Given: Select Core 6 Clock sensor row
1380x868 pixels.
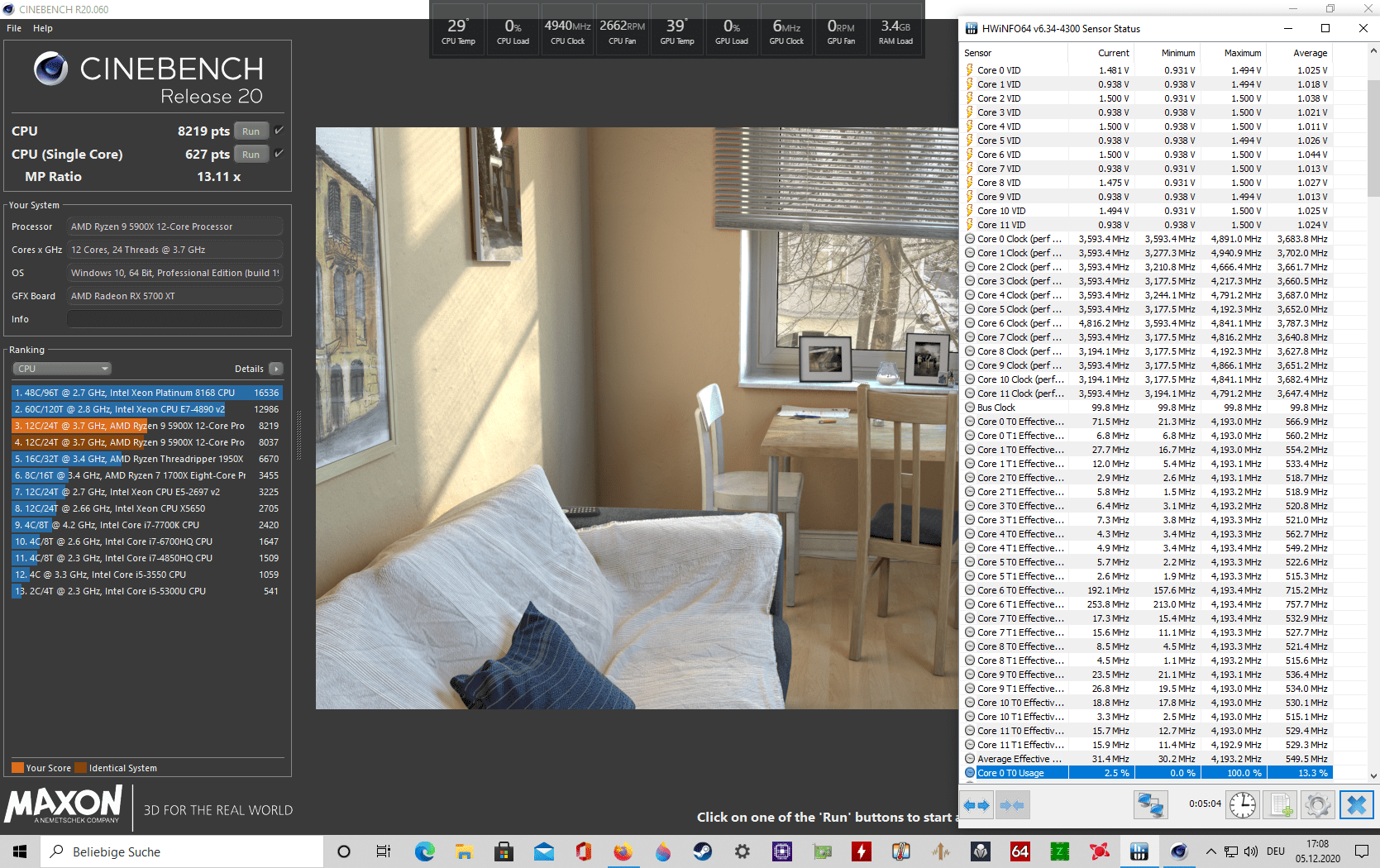Looking at the screenshot, I should [x=1147, y=323].
